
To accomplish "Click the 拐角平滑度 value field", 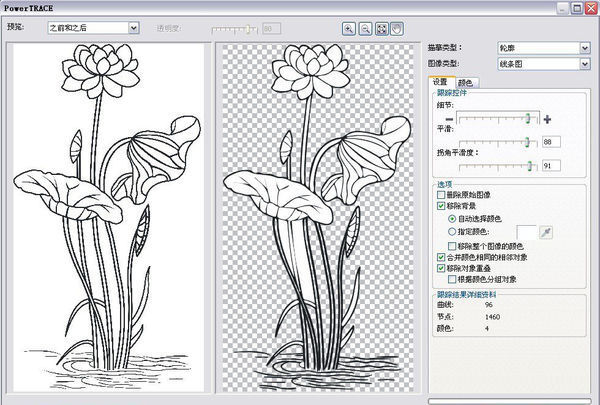I will point(553,165).
